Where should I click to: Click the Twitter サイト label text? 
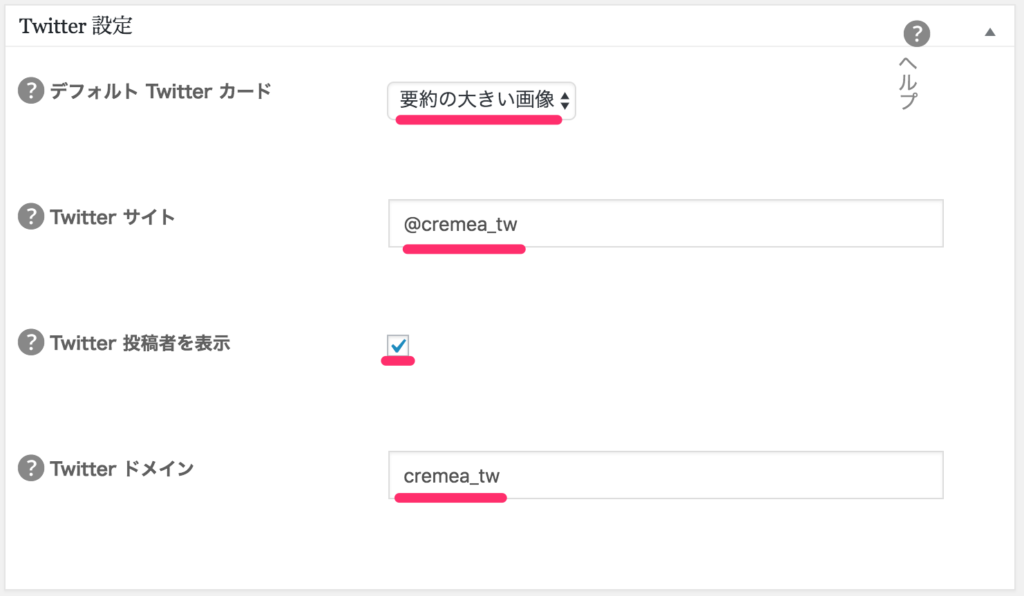pyautogui.click(x=112, y=217)
